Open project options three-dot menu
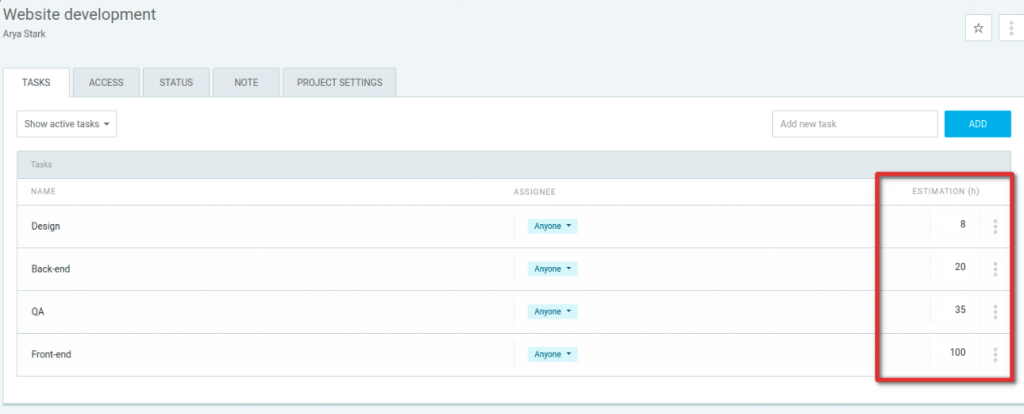 click(1011, 28)
